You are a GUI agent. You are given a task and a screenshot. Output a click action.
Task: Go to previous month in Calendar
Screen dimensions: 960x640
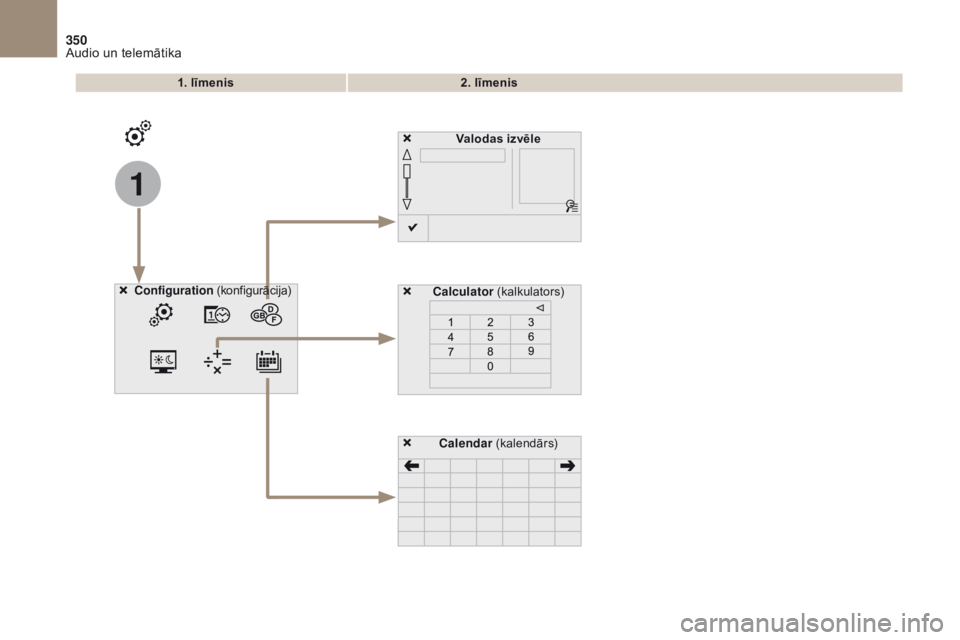click(411, 466)
